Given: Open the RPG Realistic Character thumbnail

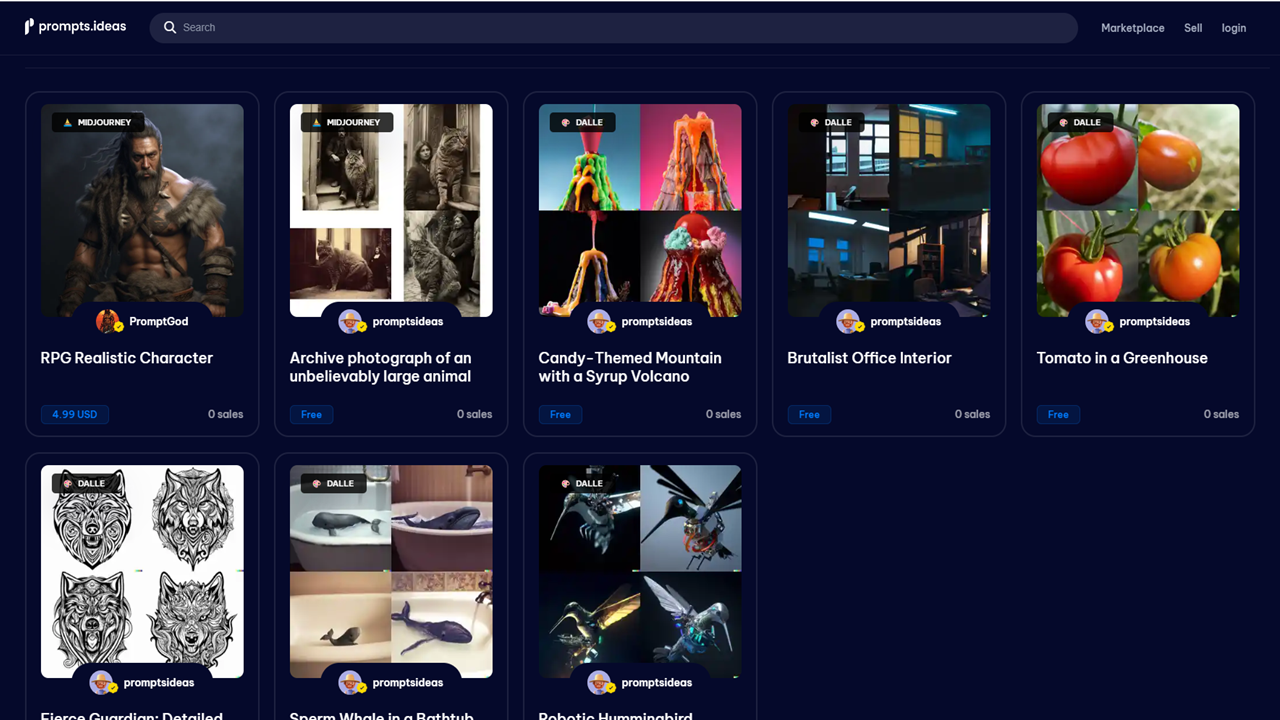Looking at the screenshot, I should tap(142, 210).
